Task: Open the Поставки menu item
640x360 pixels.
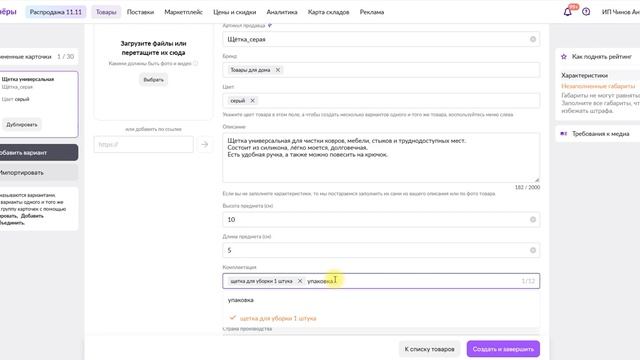Action: click(140, 12)
